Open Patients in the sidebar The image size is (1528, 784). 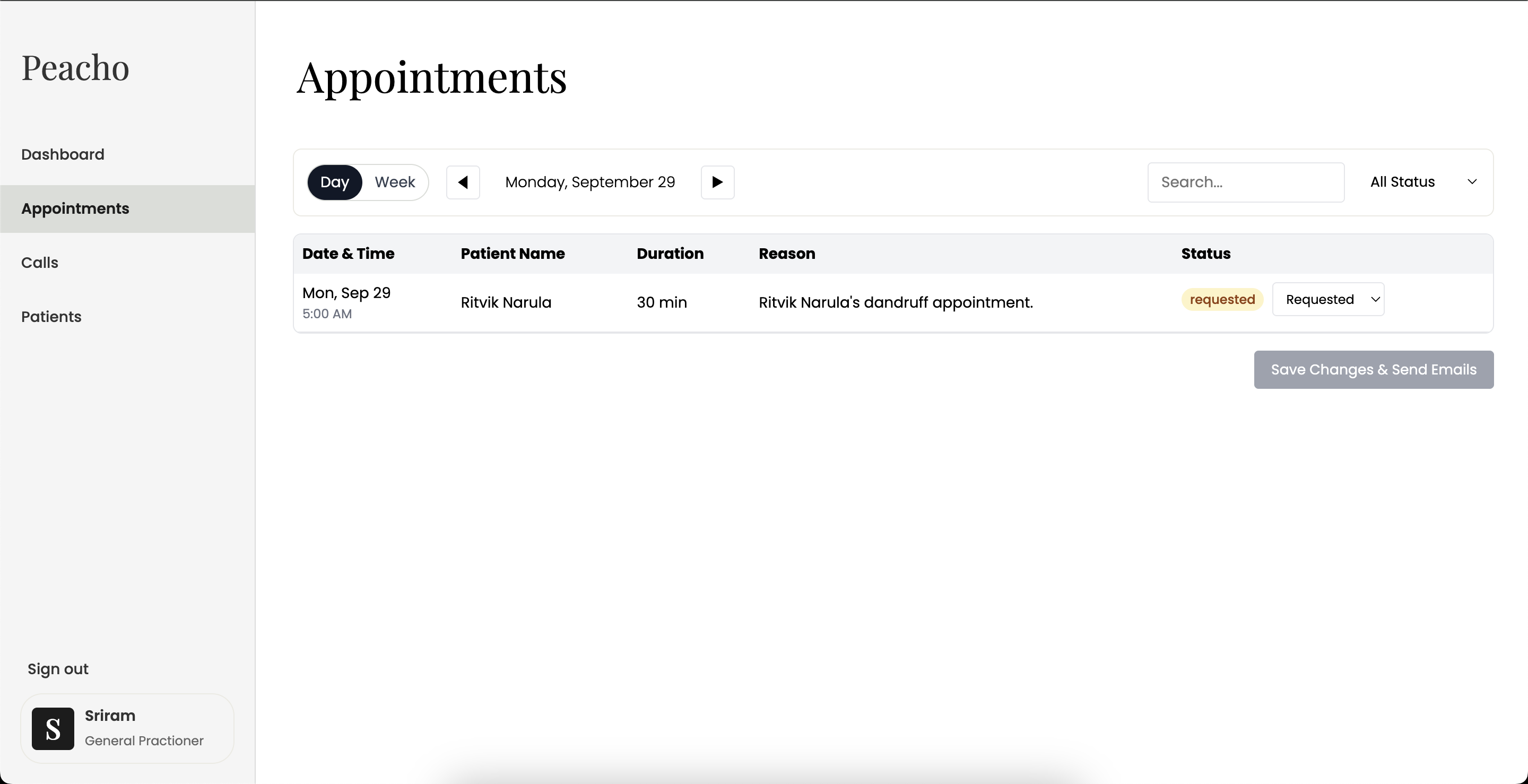pos(51,317)
